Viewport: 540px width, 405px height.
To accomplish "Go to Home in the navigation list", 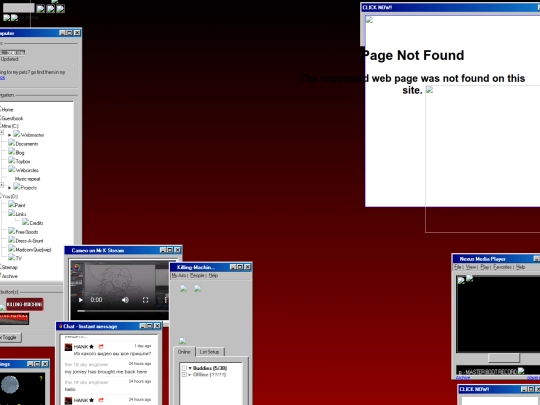I will pyautogui.click(x=7, y=110).
